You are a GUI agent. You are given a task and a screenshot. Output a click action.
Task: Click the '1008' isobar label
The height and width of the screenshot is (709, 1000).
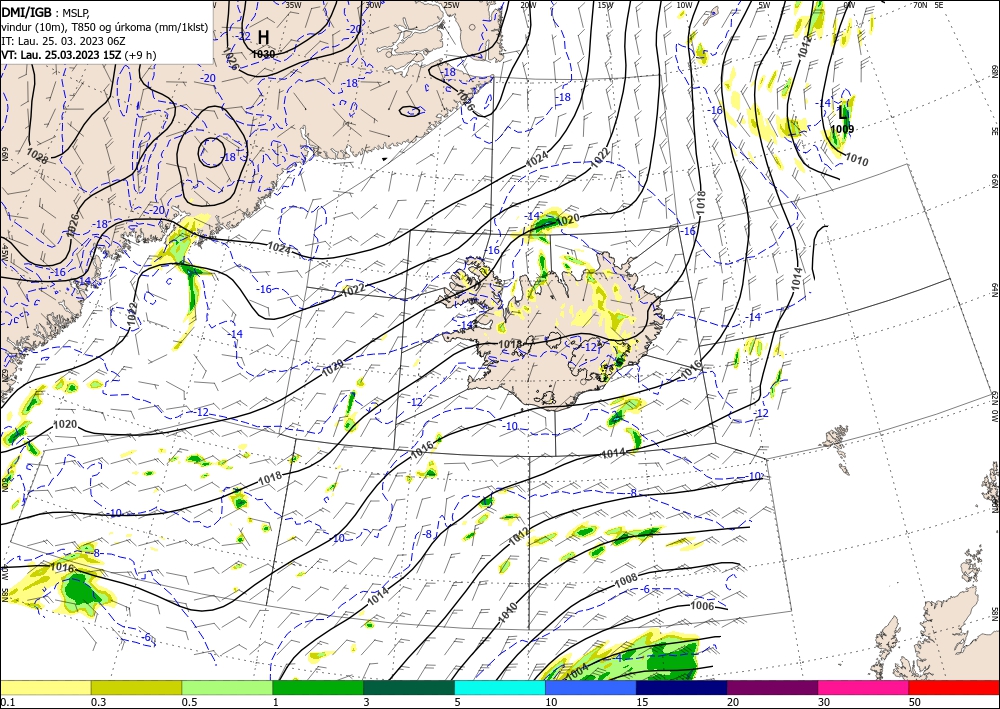click(x=626, y=581)
